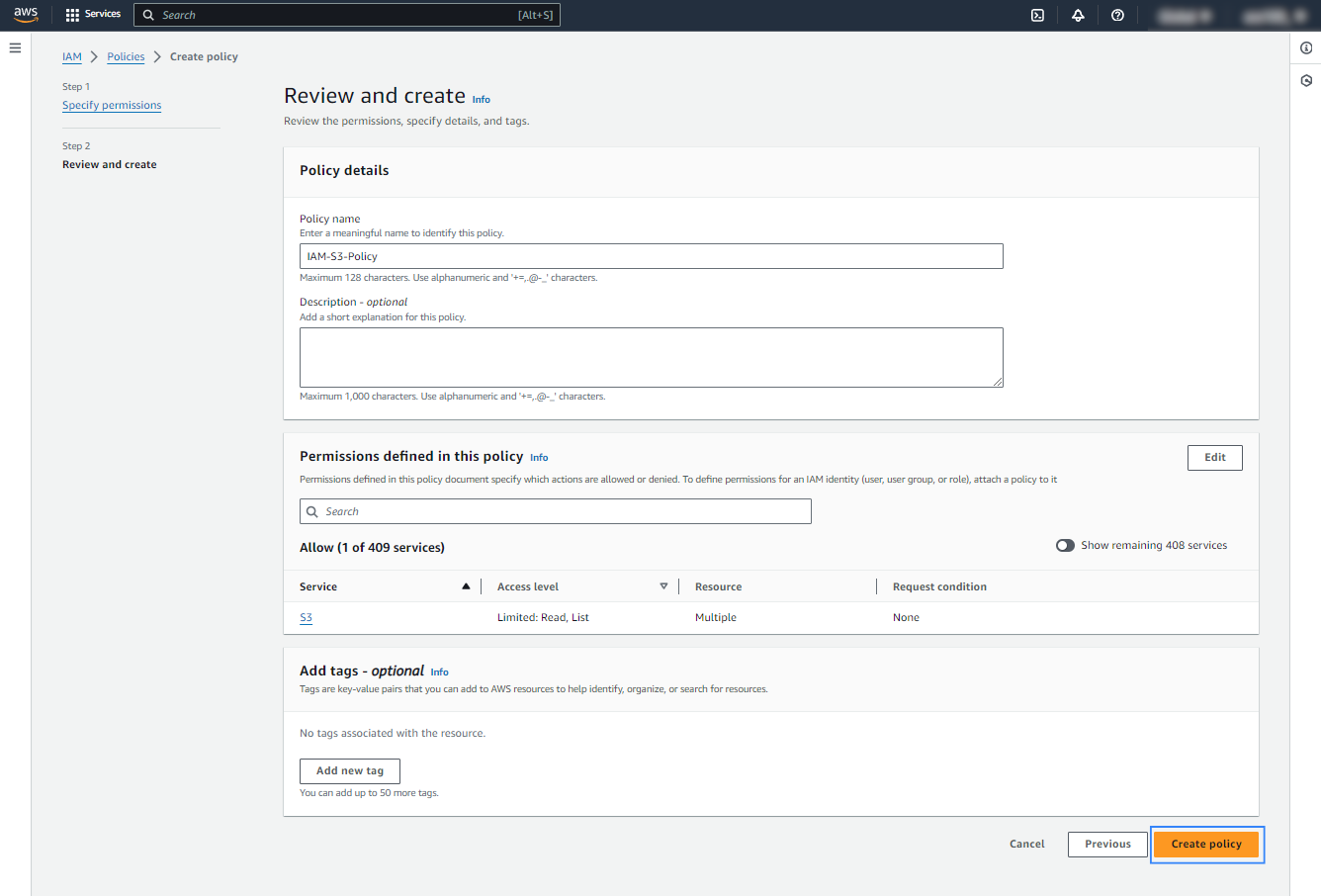
Task: Click the Previous button
Action: tap(1107, 844)
